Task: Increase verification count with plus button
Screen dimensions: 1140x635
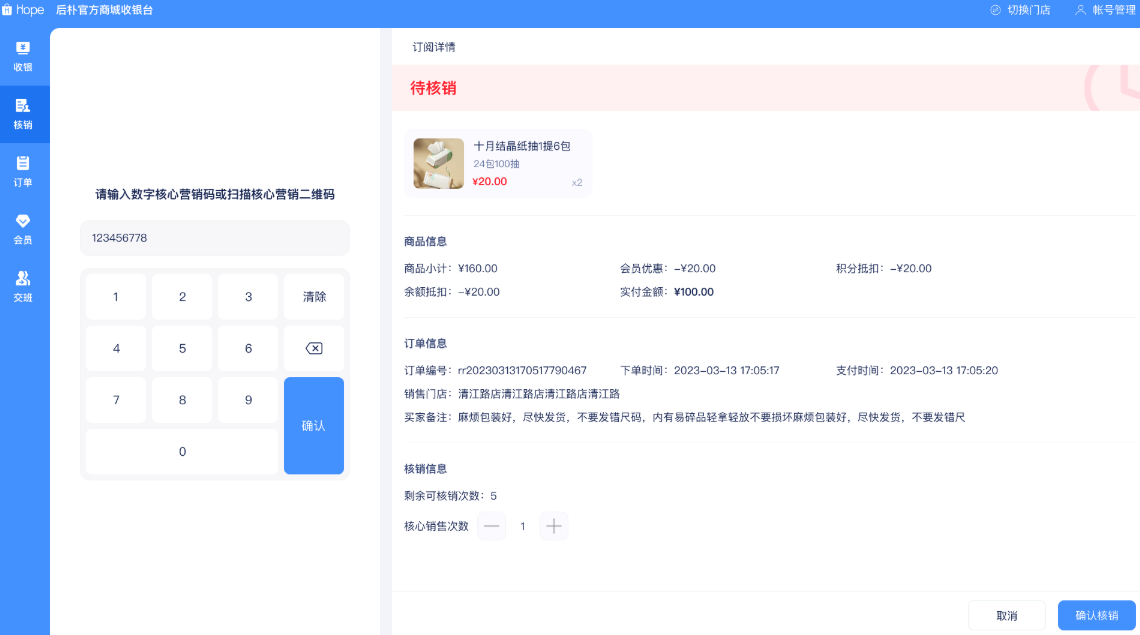Action: coord(554,526)
